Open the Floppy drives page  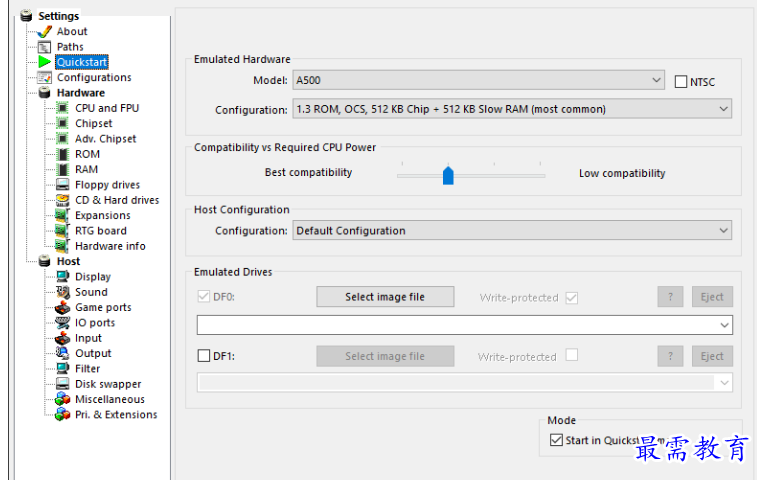pyautogui.click(x=108, y=185)
